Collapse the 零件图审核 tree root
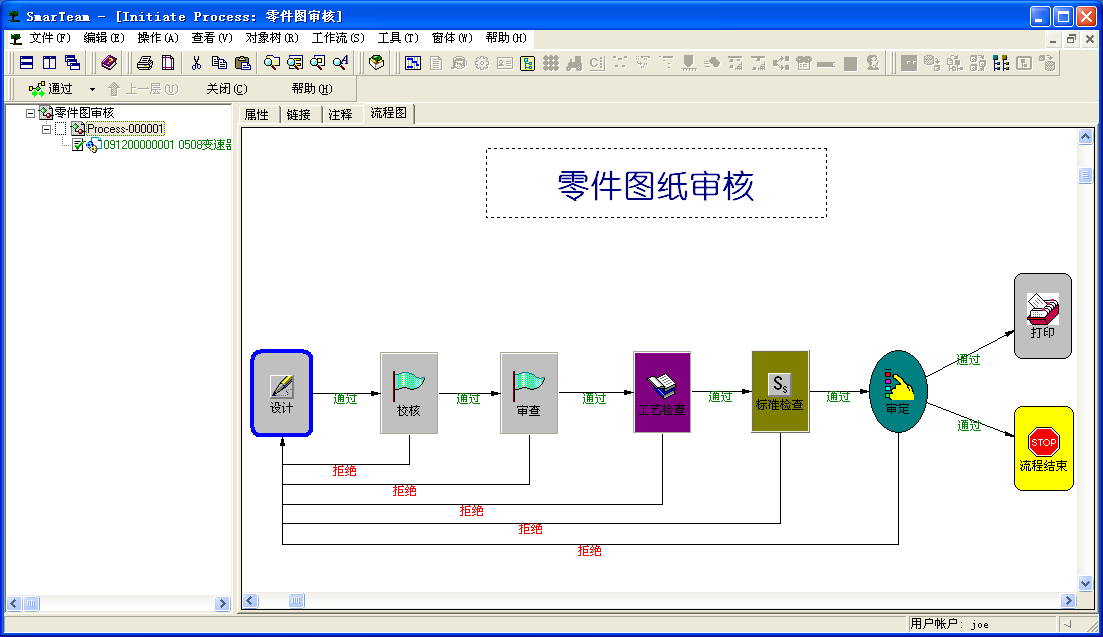 (x=31, y=113)
